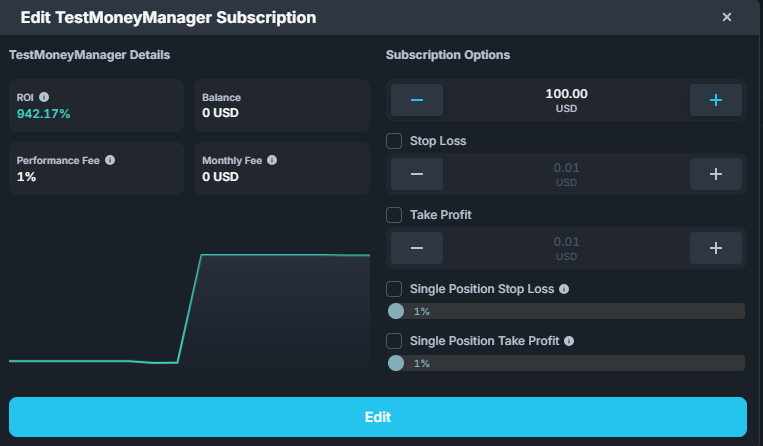The height and width of the screenshot is (446, 763).
Task: Click the Single Position Take Profit slider handle
Action: coord(396,363)
